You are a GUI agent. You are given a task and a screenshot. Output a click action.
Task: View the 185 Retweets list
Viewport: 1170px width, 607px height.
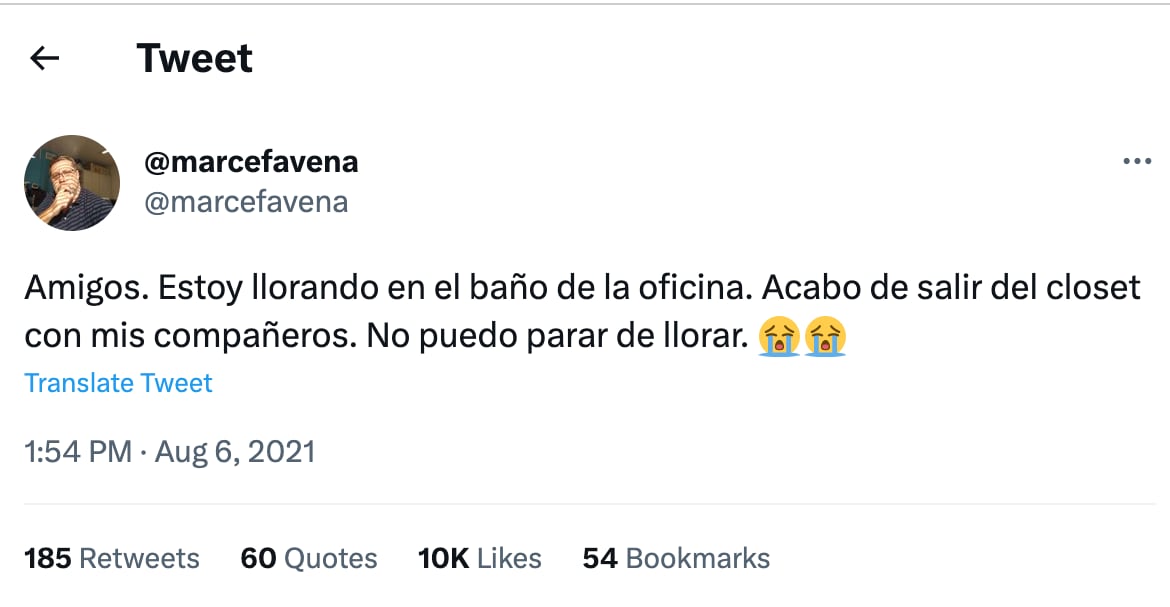(x=111, y=558)
